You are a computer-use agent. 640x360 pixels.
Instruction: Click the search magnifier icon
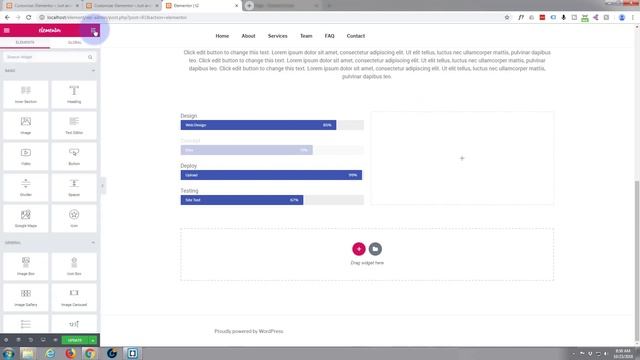tap(90, 57)
